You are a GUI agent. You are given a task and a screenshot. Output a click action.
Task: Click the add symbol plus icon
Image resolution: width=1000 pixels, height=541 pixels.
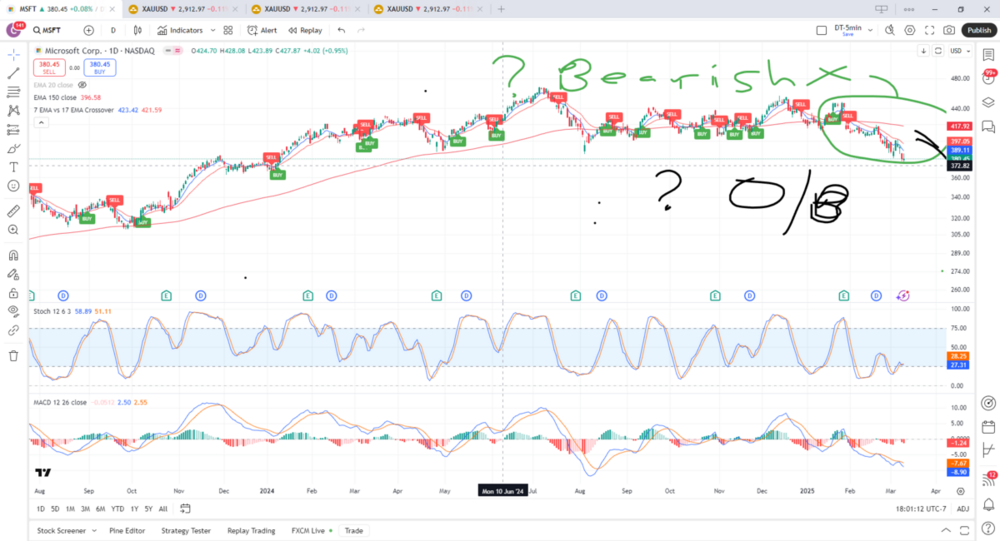tap(89, 30)
